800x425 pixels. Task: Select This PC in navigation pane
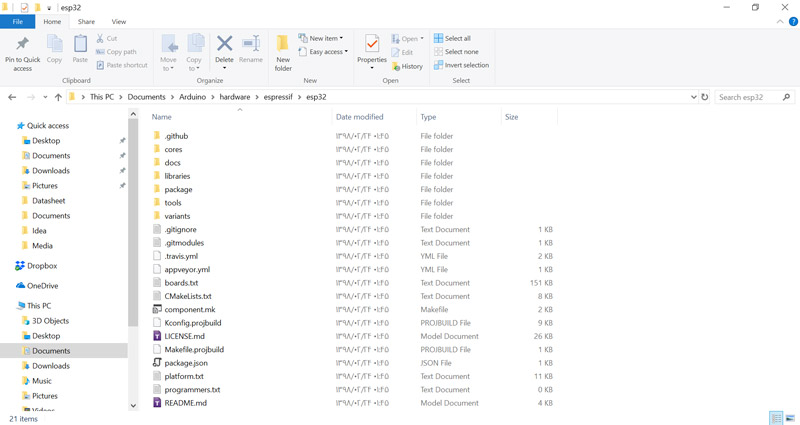[x=39, y=306]
